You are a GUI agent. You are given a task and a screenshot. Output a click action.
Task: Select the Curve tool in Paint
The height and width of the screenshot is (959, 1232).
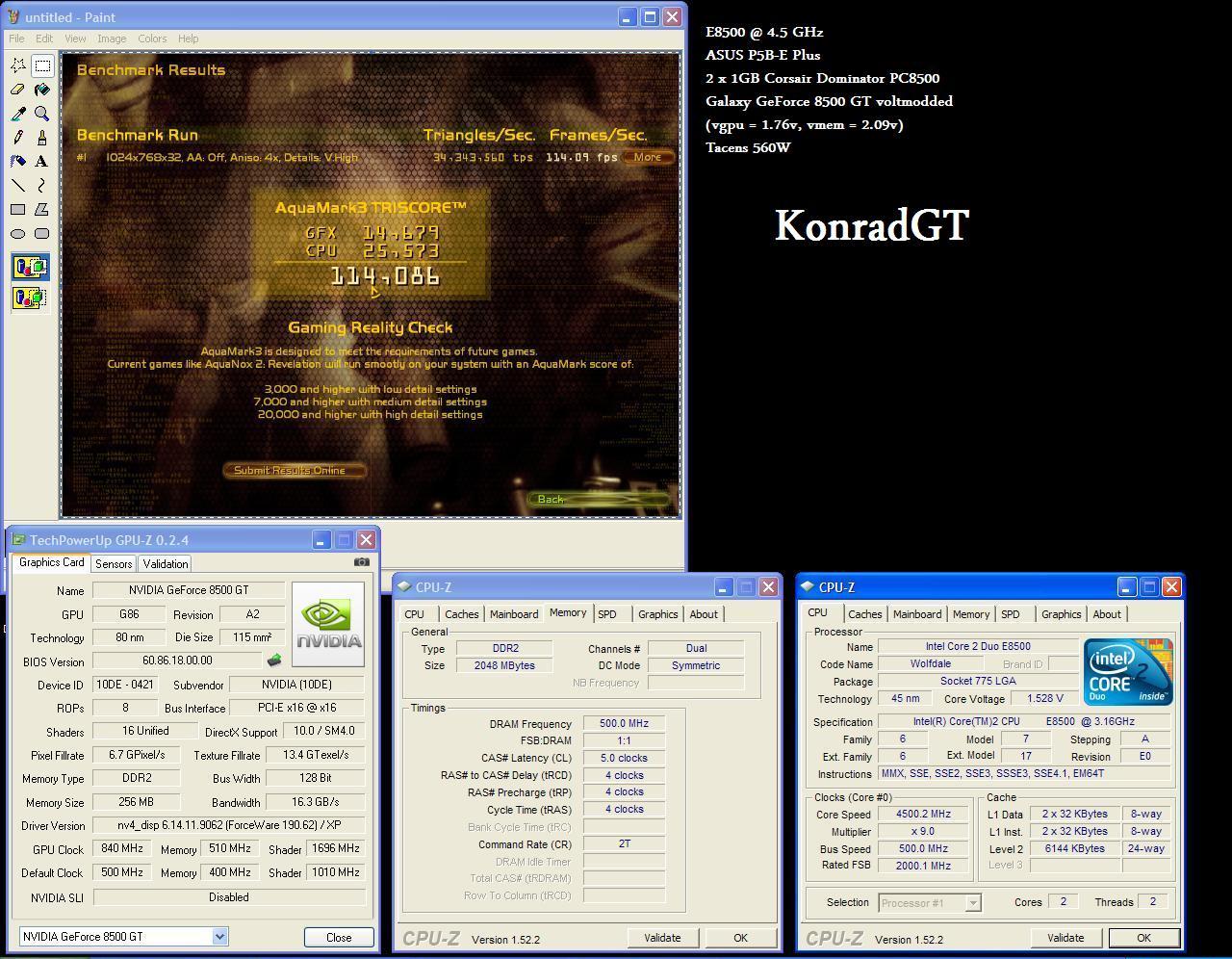tap(42, 186)
